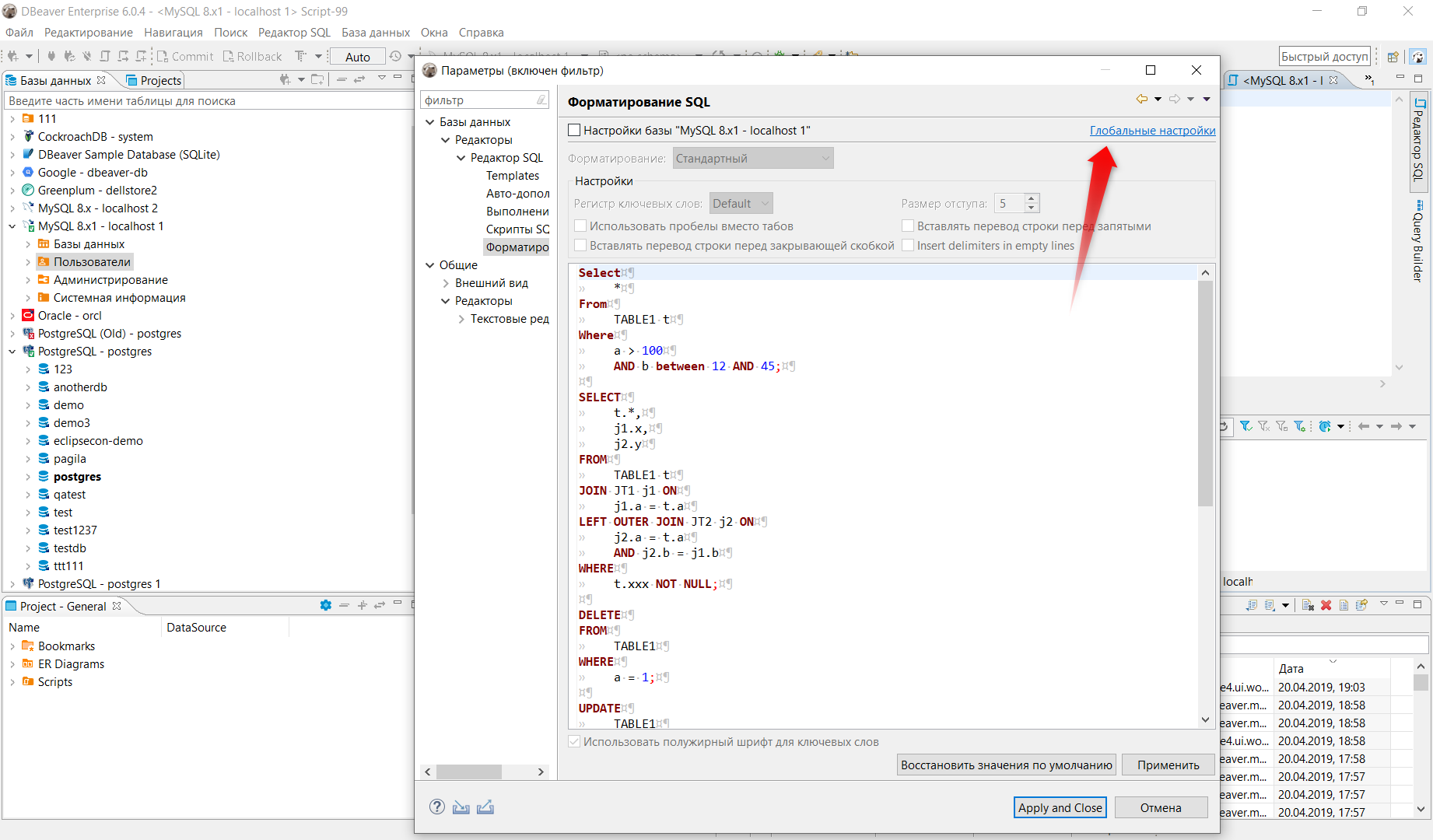Toggle 'Insert delimiters in empty lines' checkbox
Image resolution: width=1433 pixels, height=840 pixels.
point(908,245)
